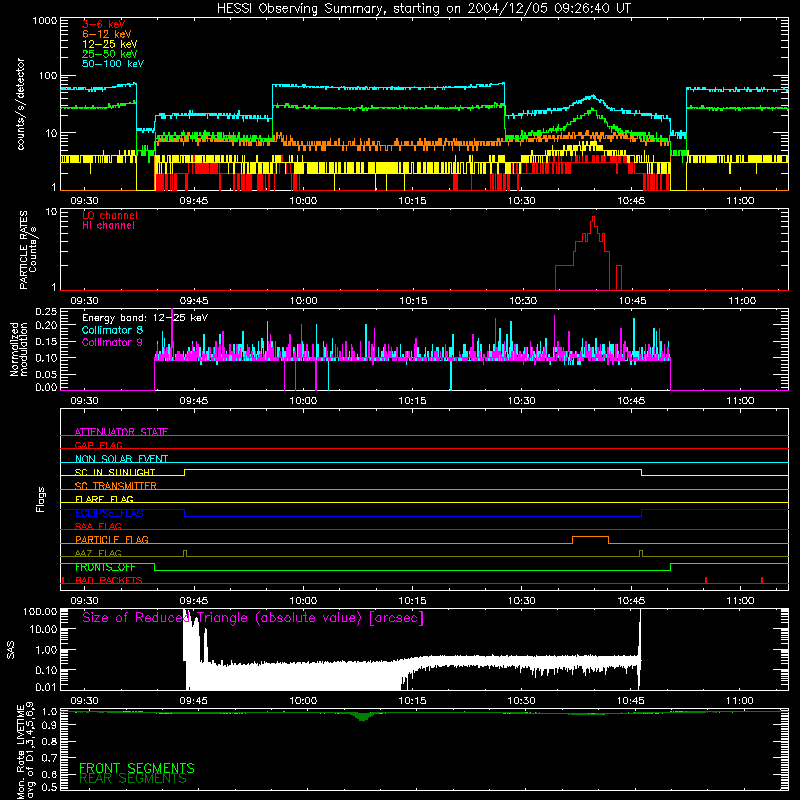Click the ECLIPSE_FLAG label
The width and height of the screenshot is (800, 800).
click(x=109, y=513)
